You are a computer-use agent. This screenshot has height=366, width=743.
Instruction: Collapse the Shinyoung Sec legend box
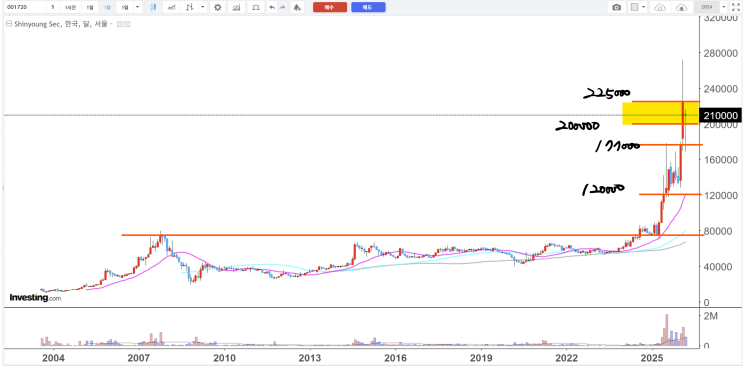tap(8, 25)
